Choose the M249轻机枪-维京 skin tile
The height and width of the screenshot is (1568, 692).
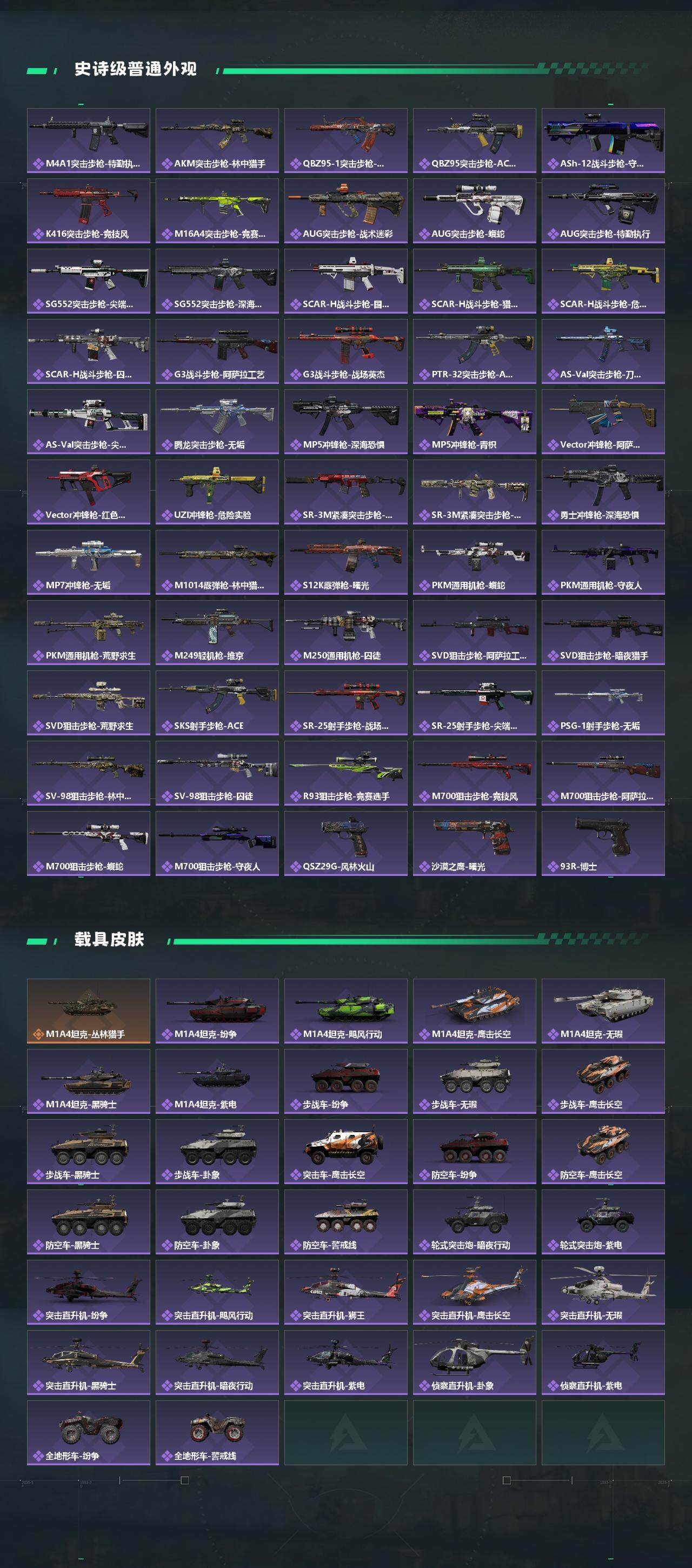[217, 633]
